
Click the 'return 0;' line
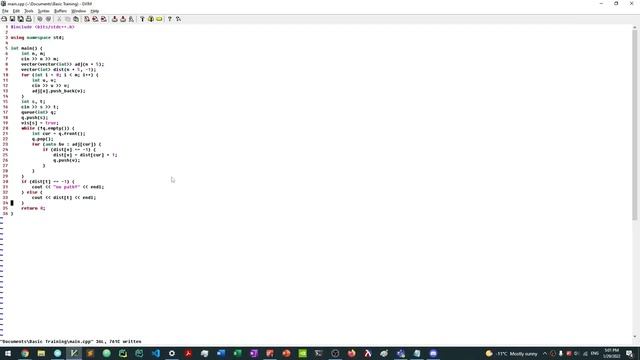(x=33, y=208)
